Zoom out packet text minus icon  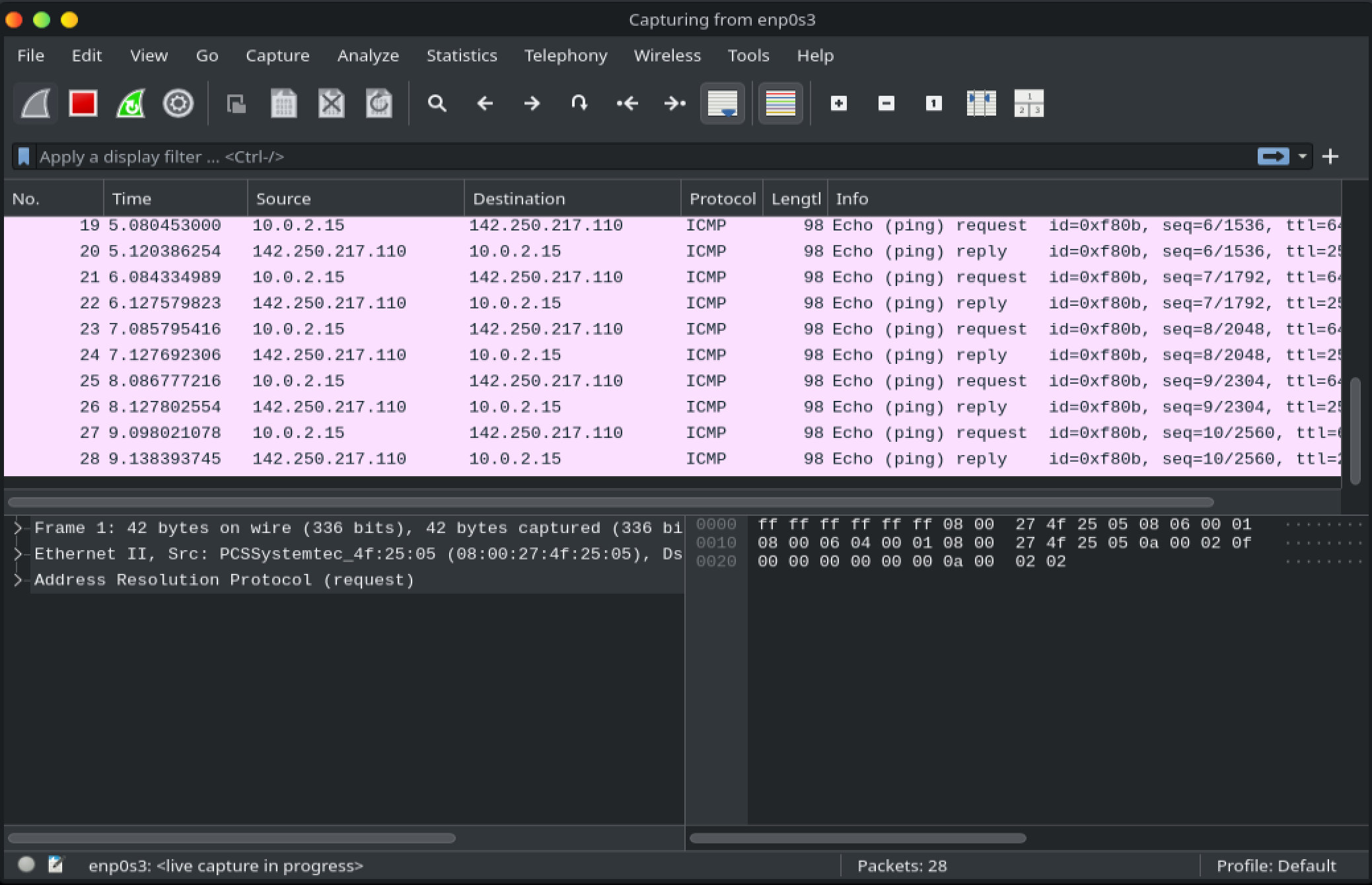coord(886,104)
